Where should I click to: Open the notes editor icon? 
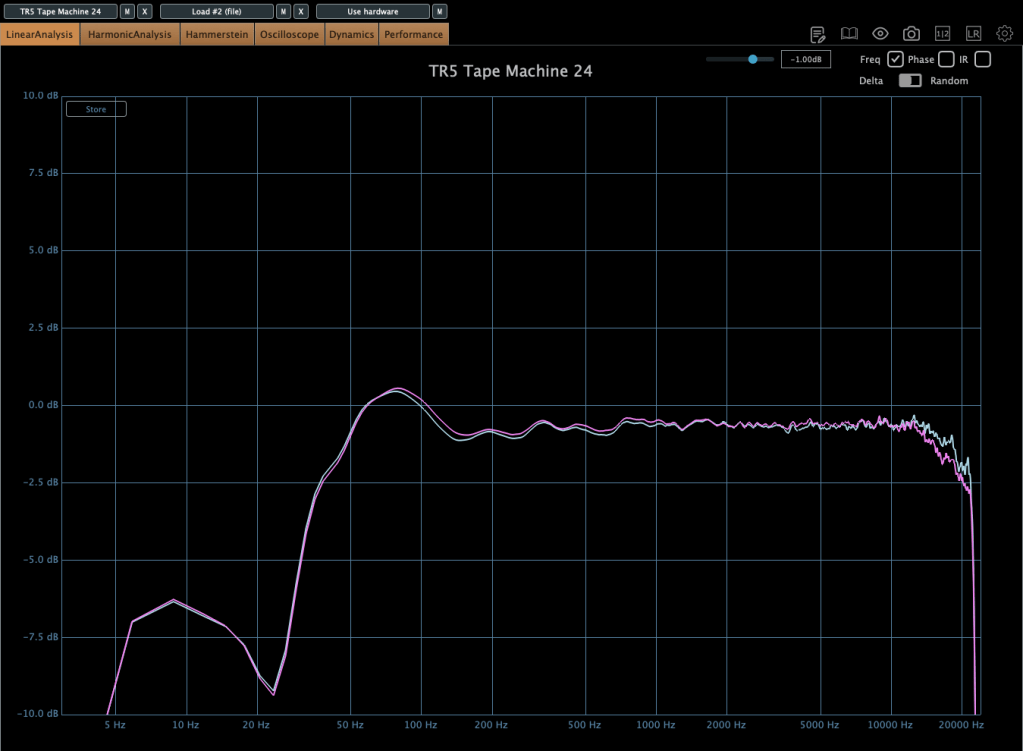click(818, 34)
